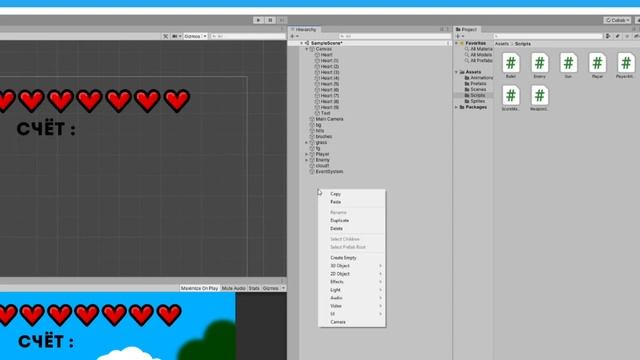Select Heart (5) in the Hierarchy

pyautogui.click(x=327, y=84)
